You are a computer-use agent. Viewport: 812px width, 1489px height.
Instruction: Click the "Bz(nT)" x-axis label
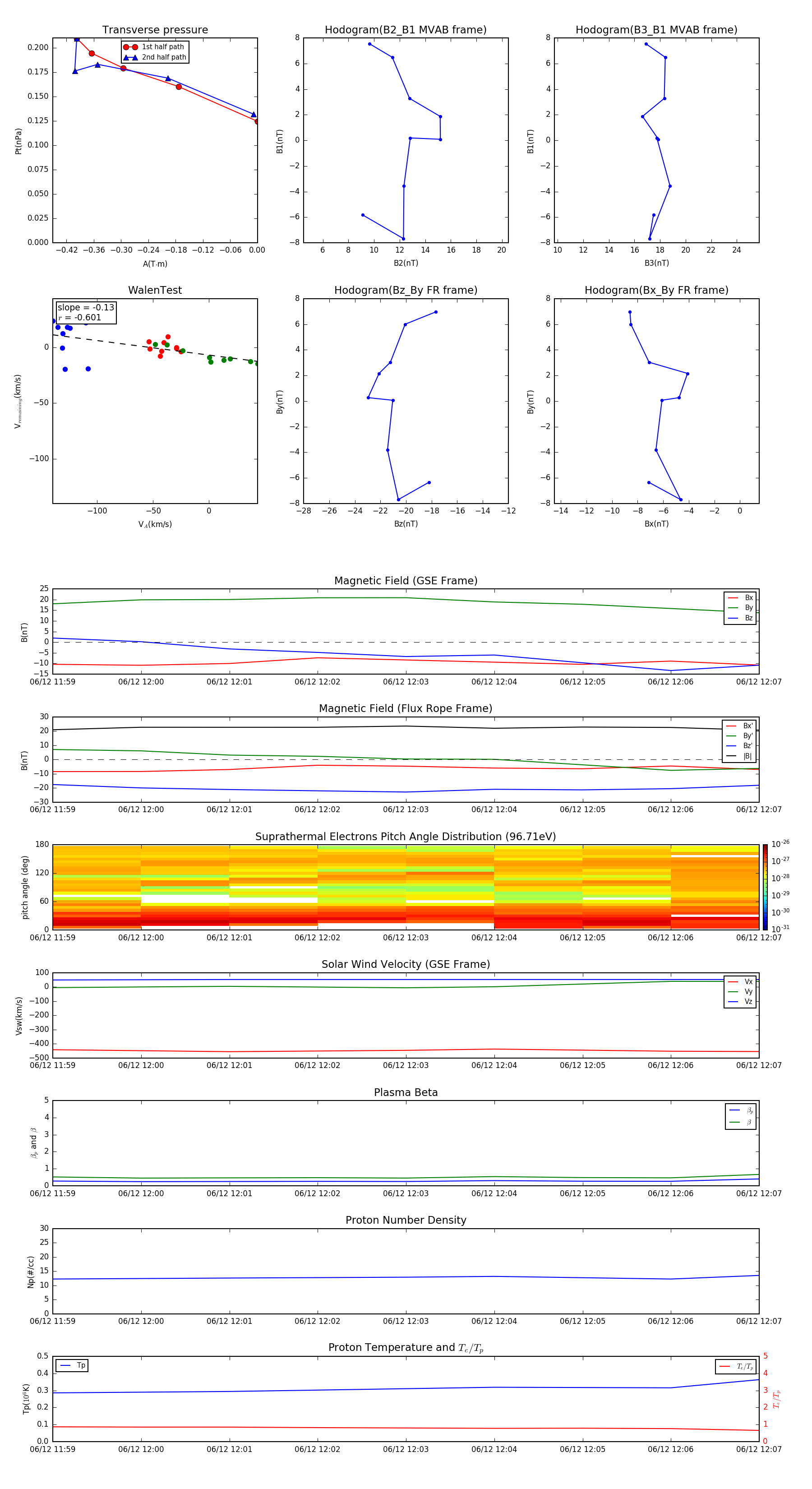pos(406,524)
